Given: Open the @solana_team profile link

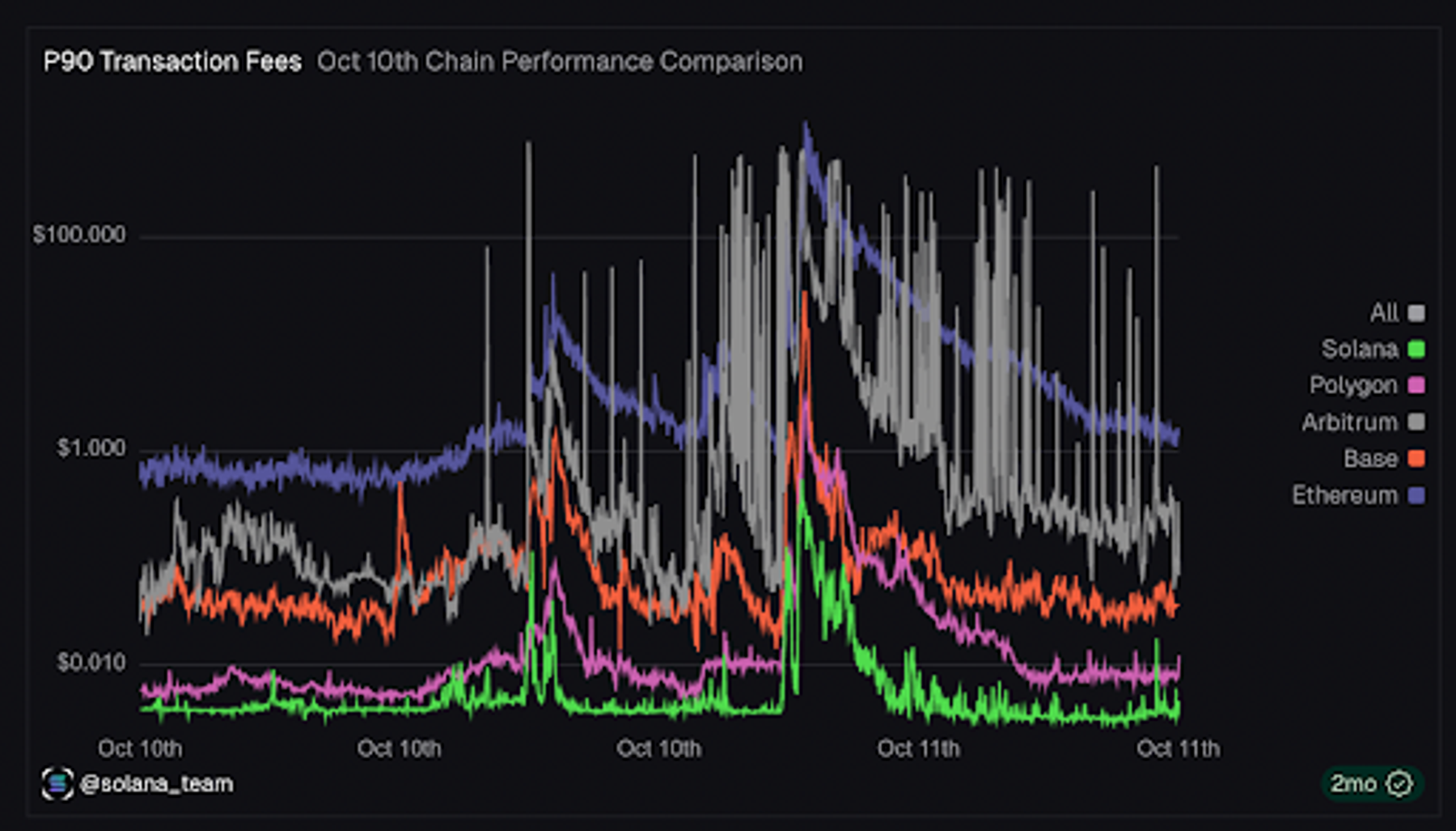Looking at the screenshot, I should coord(157,783).
